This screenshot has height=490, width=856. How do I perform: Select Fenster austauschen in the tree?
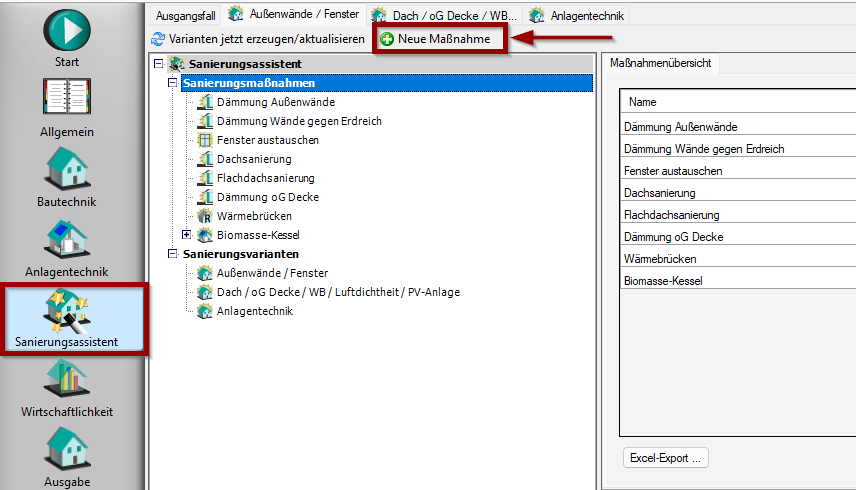253,140
